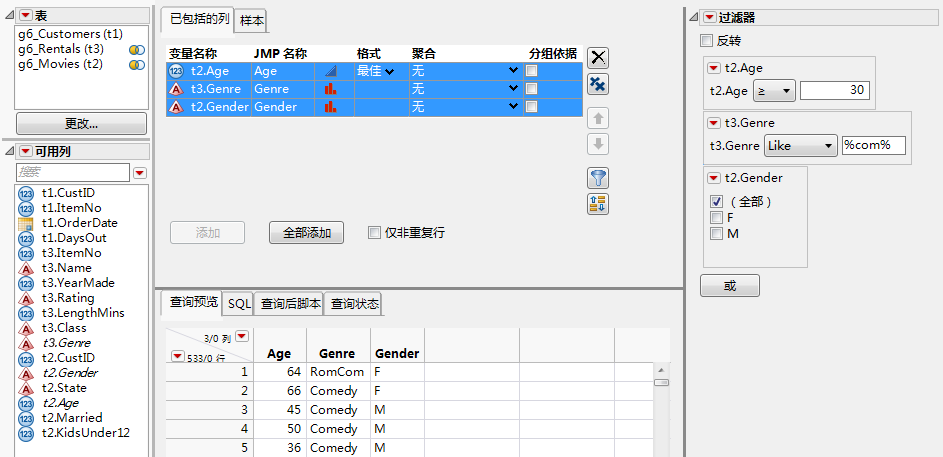Toggle the 反转 checkbox in the filter
Viewport: 943px width, 457px height.
pyautogui.click(x=706, y=41)
